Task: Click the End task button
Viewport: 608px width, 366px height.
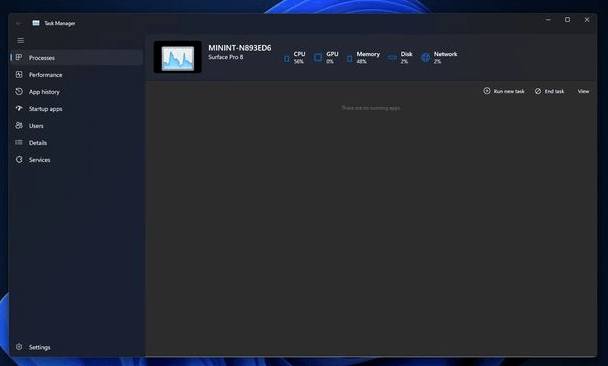Action: (549, 91)
